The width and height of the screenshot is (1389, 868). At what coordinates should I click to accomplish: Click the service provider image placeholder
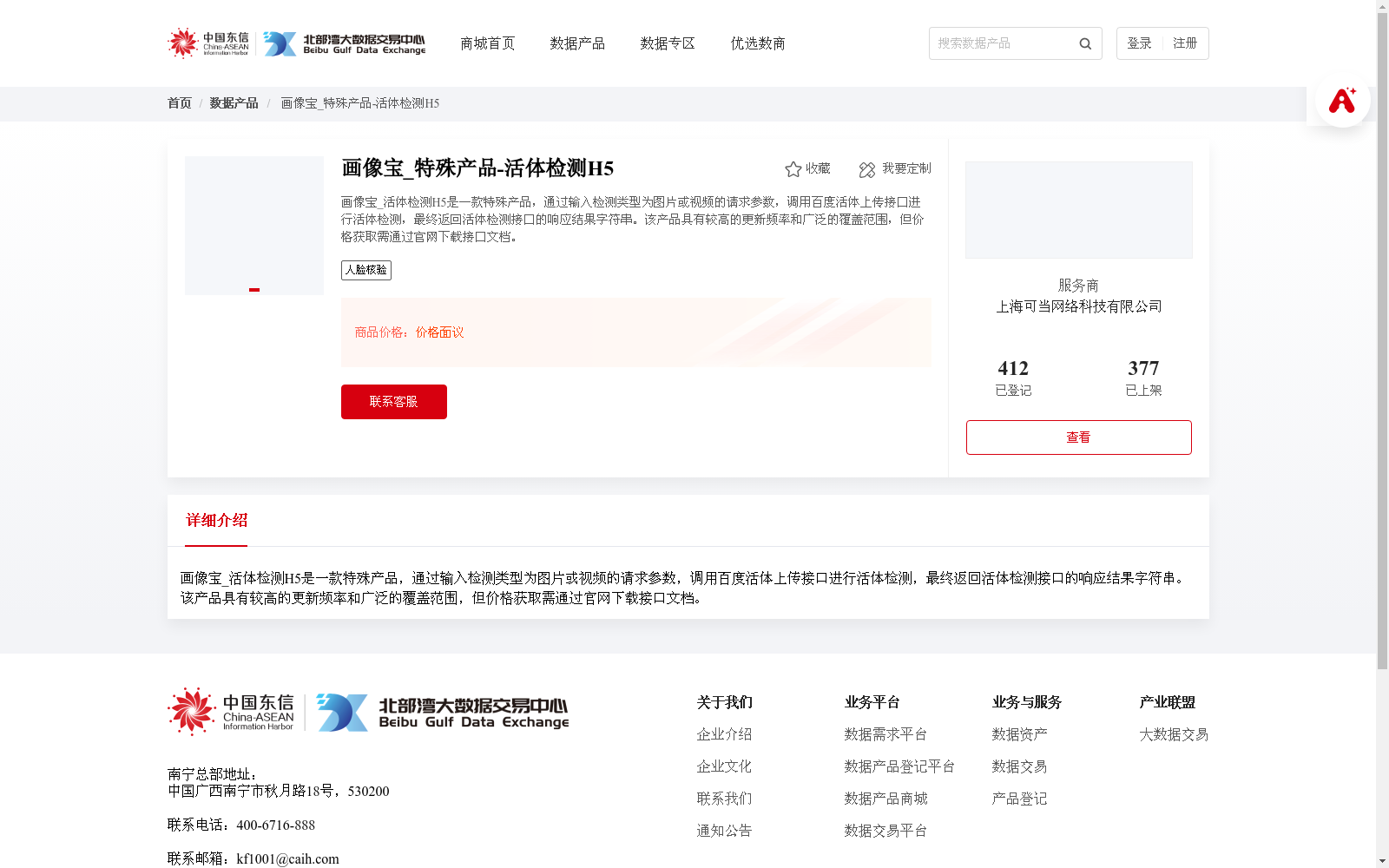pyautogui.click(x=1079, y=210)
